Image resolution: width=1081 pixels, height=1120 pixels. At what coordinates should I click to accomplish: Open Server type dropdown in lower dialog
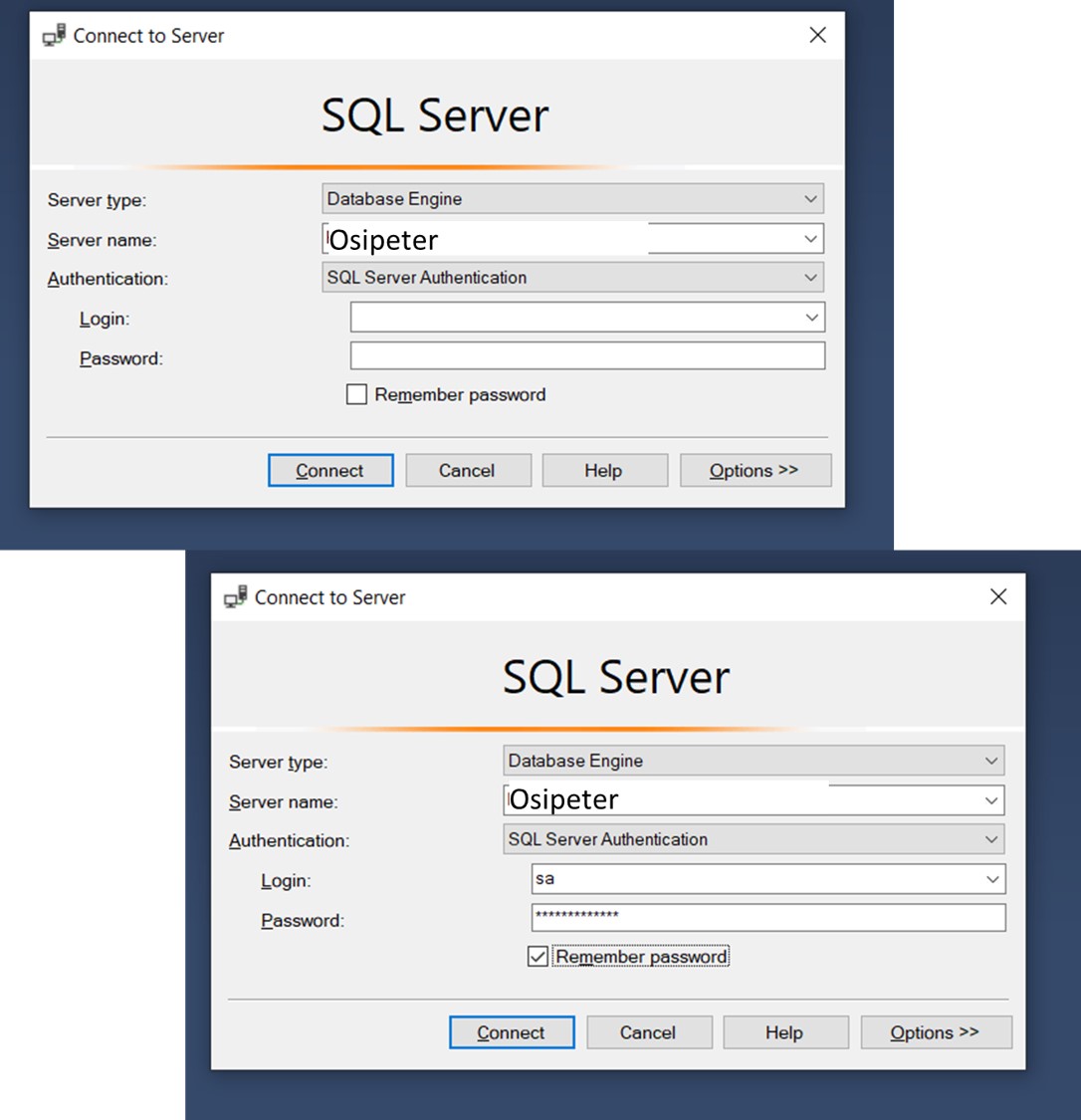tap(991, 761)
